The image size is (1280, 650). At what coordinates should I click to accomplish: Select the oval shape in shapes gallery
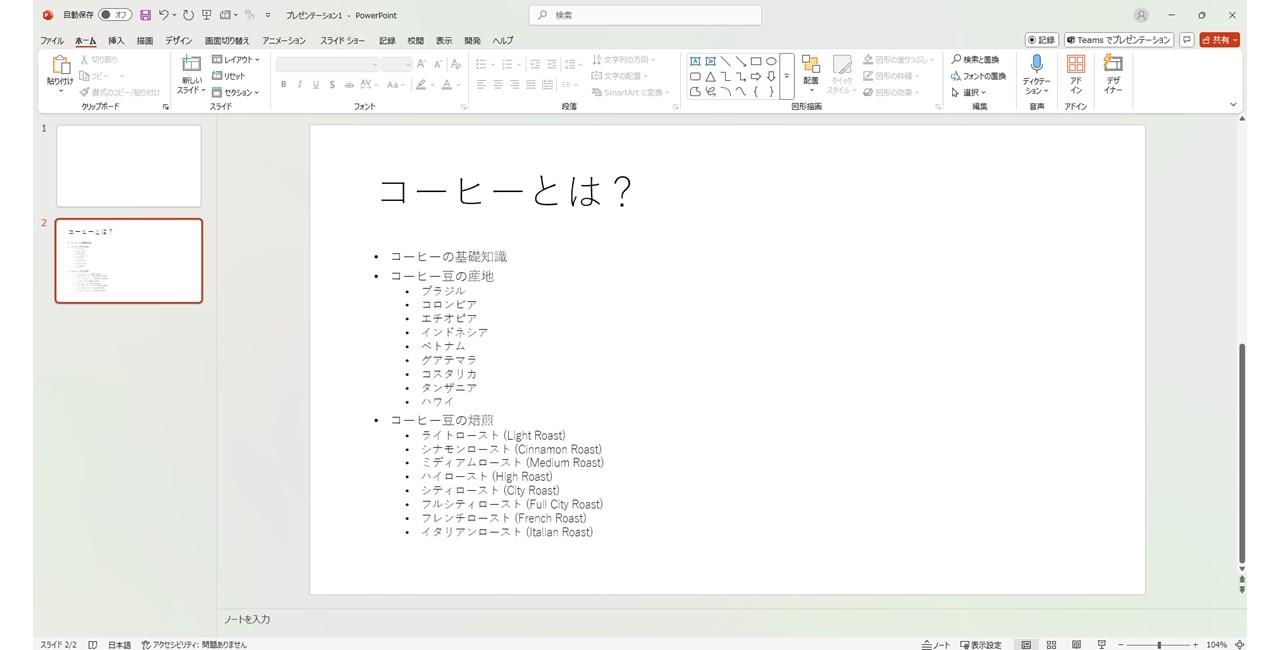(x=771, y=61)
